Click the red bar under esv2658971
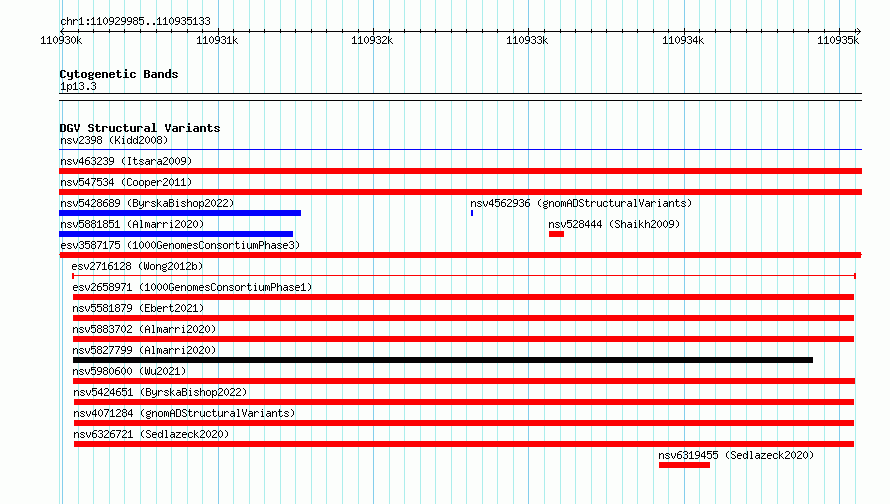Screen dimensions: 890x504 tap(463, 297)
